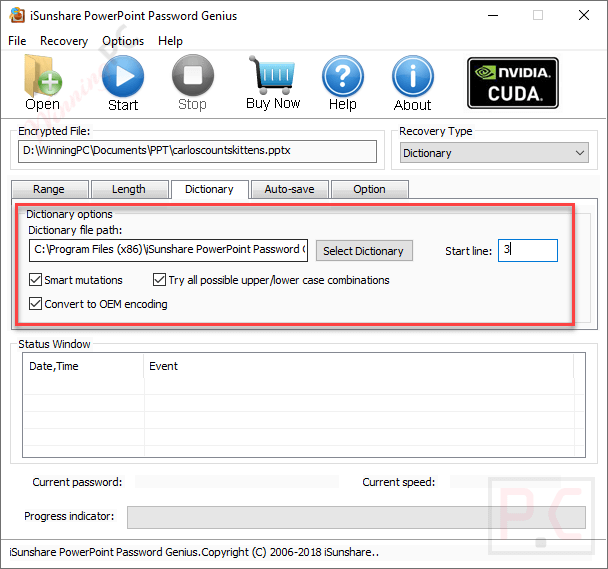Open the About info icon
The image size is (608, 569).
[x=413, y=76]
